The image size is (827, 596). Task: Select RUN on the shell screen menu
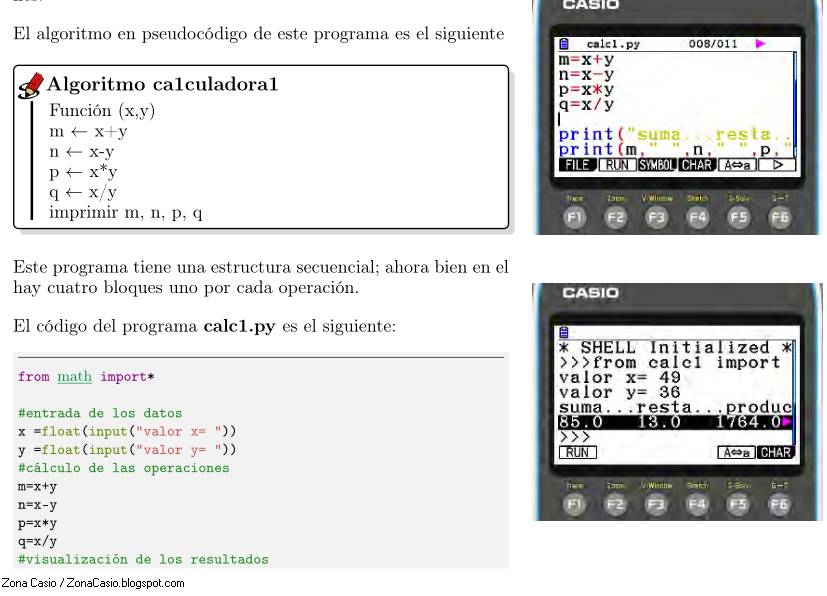coord(578,451)
